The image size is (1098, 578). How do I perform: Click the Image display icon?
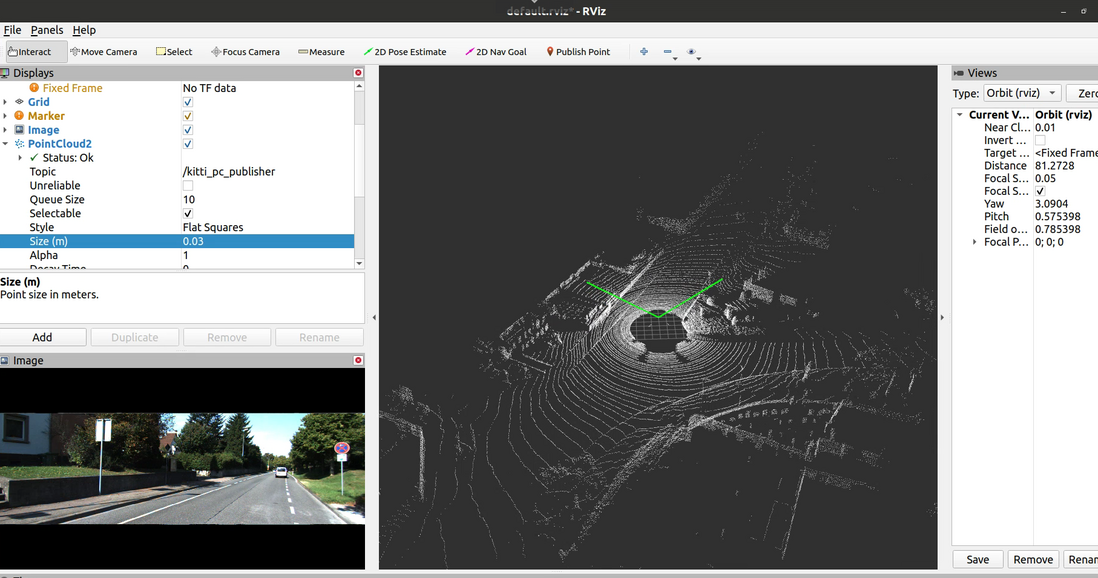coord(20,130)
